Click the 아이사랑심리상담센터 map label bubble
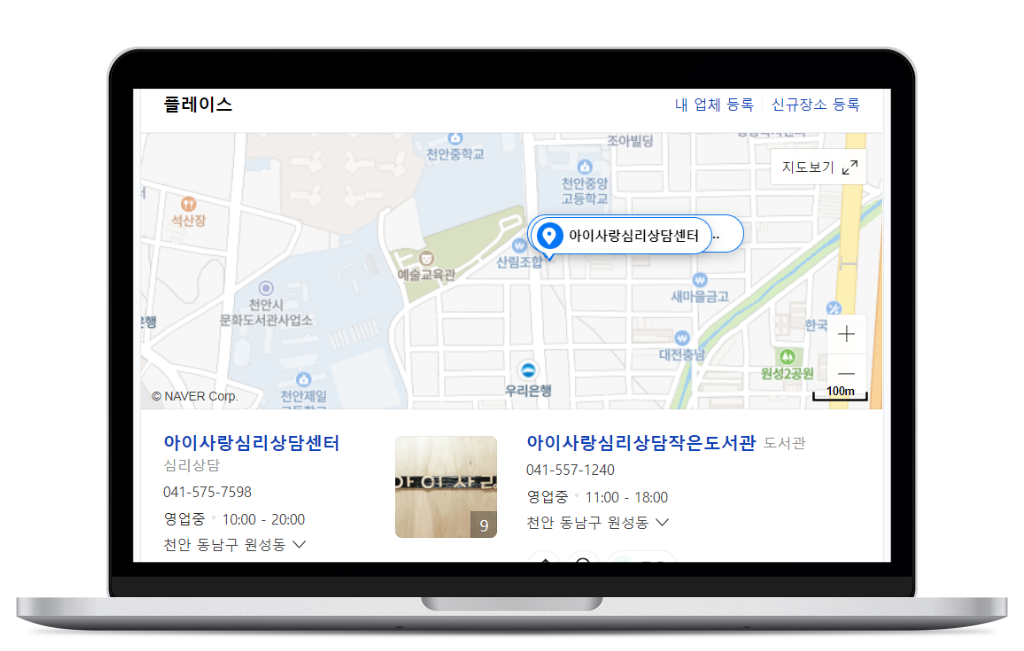This screenshot has height=651, width=1024. (620, 236)
